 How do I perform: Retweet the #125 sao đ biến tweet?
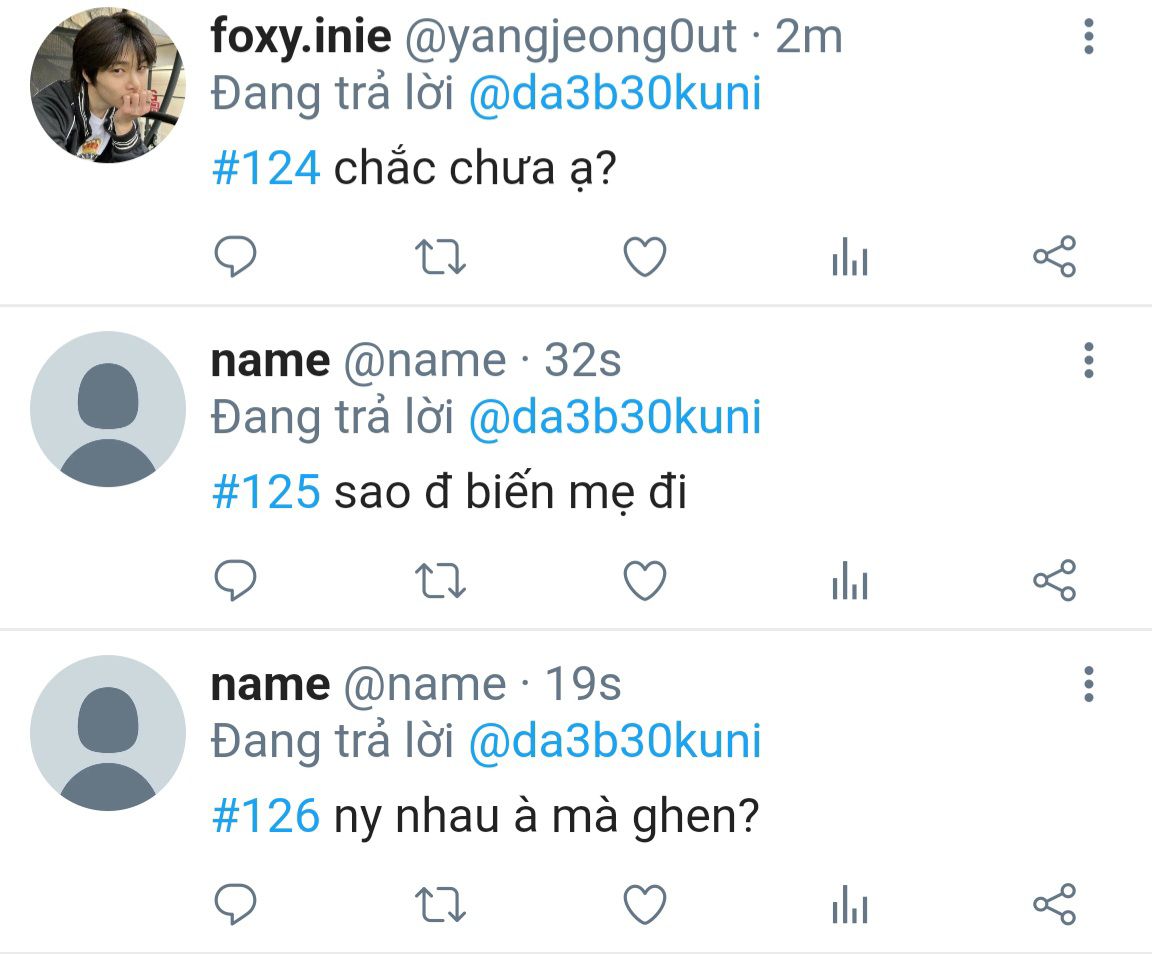440,581
